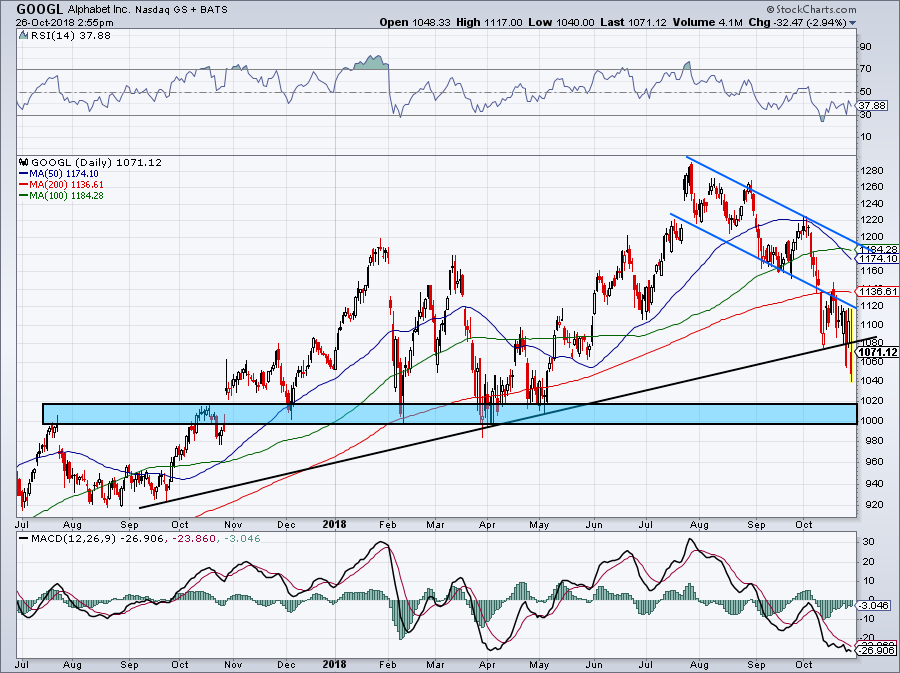900x673 pixels.
Task: Click the 1184.28 price tag on right axis
Action: (879, 249)
